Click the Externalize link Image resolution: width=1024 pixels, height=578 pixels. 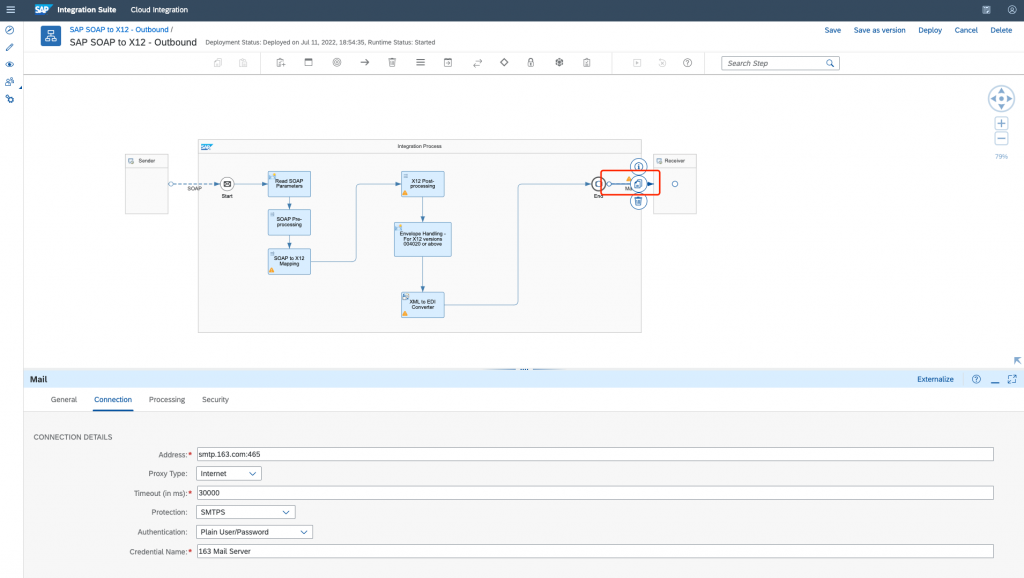point(935,379)
